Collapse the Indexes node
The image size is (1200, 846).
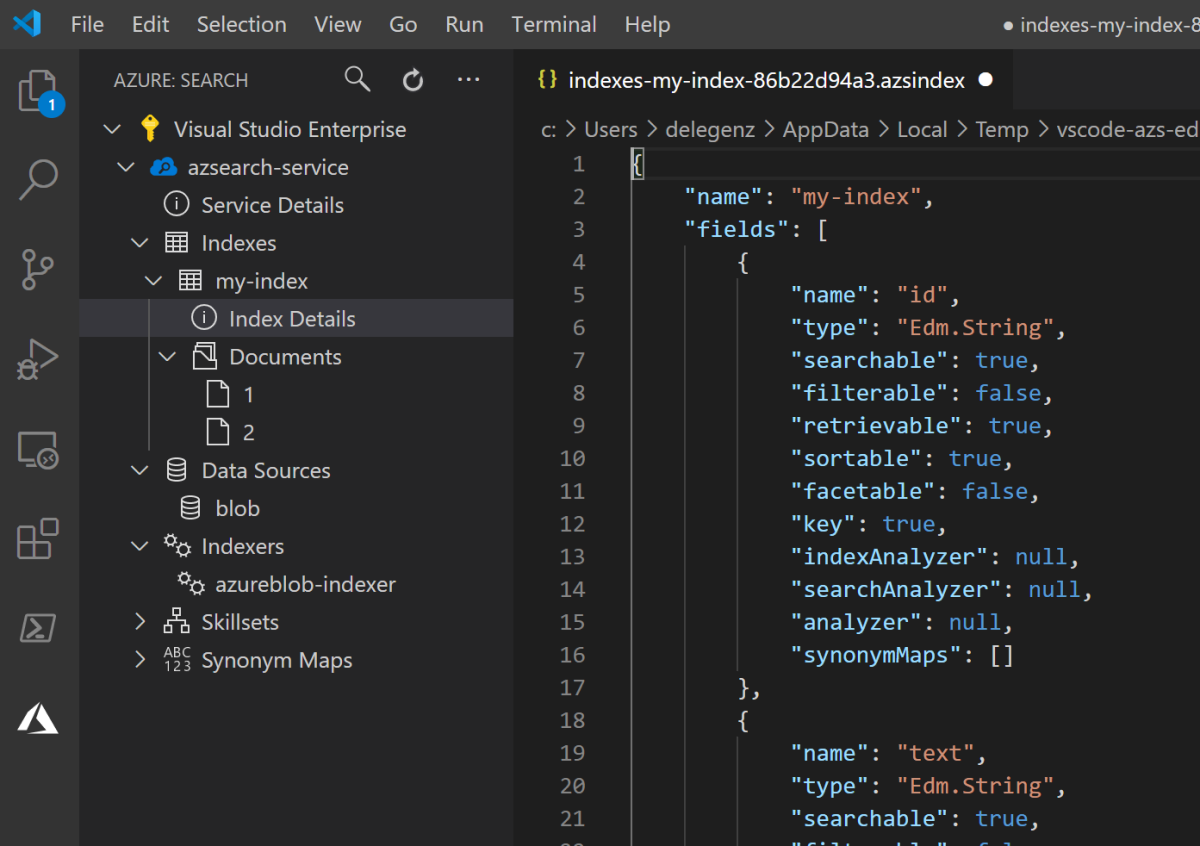140,243
